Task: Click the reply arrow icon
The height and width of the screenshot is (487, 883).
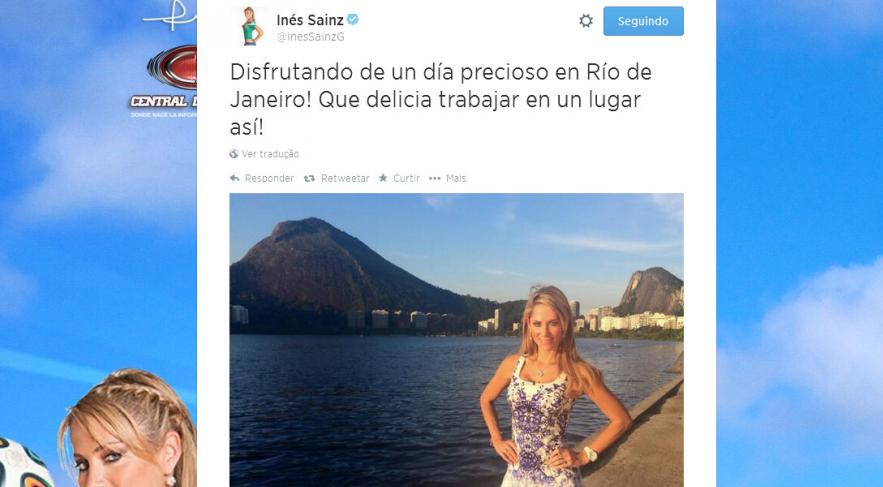Action: (234, 178)
